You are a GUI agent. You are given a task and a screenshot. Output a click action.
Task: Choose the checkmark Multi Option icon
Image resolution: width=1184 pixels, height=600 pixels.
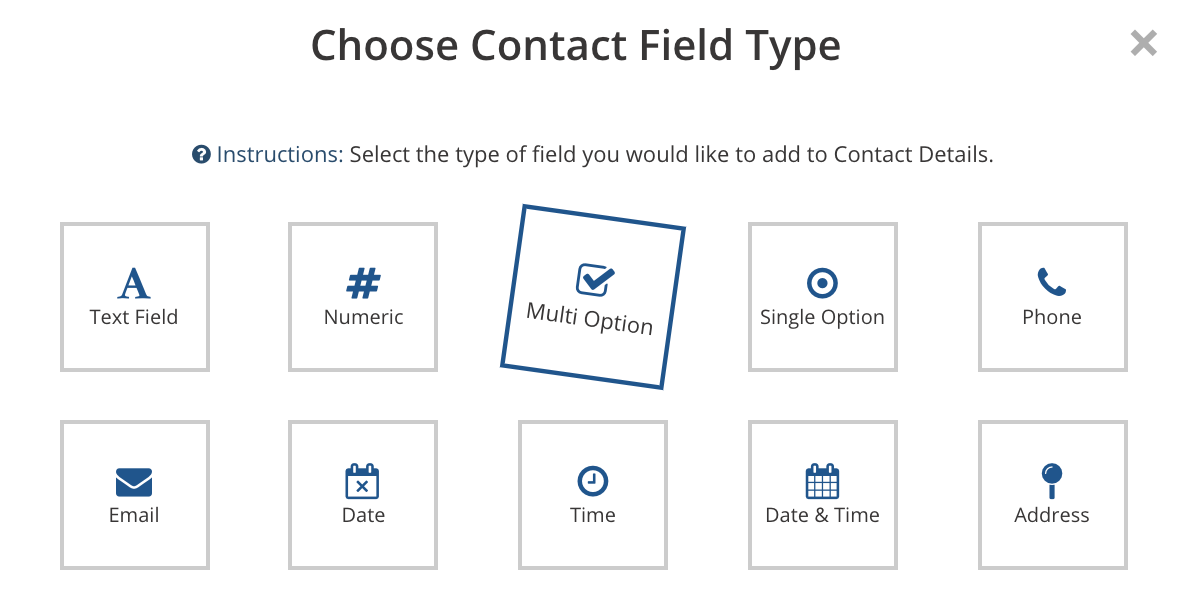595,280
